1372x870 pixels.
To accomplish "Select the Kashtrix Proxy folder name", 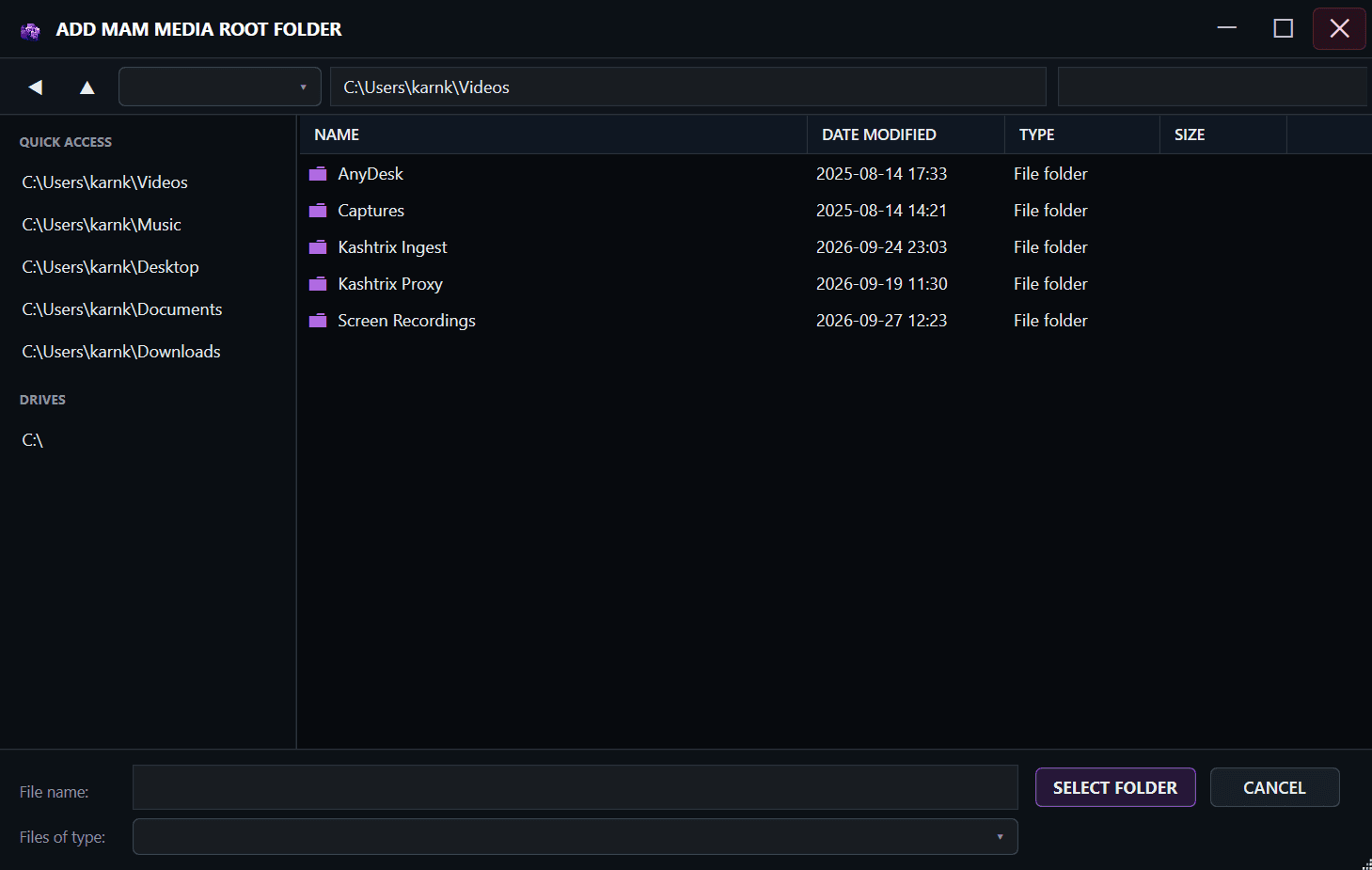I will click(390, 284).
